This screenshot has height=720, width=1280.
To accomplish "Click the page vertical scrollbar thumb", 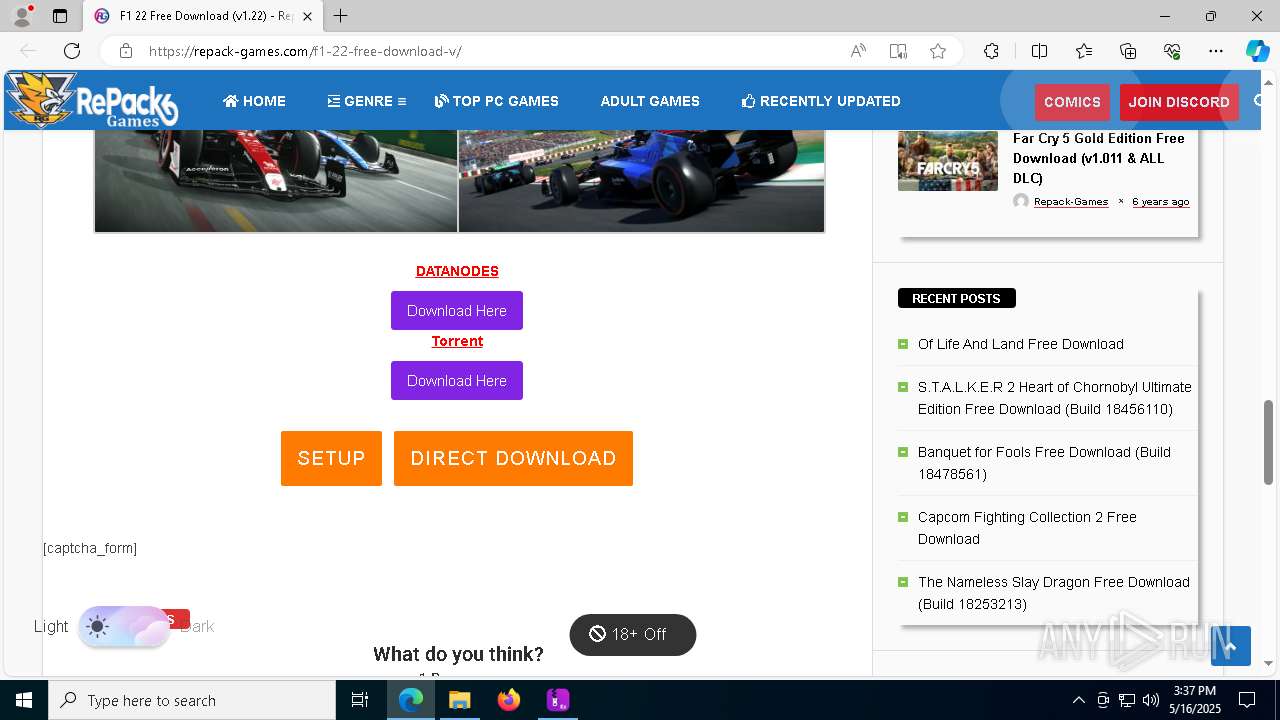I will [1269, 443].
